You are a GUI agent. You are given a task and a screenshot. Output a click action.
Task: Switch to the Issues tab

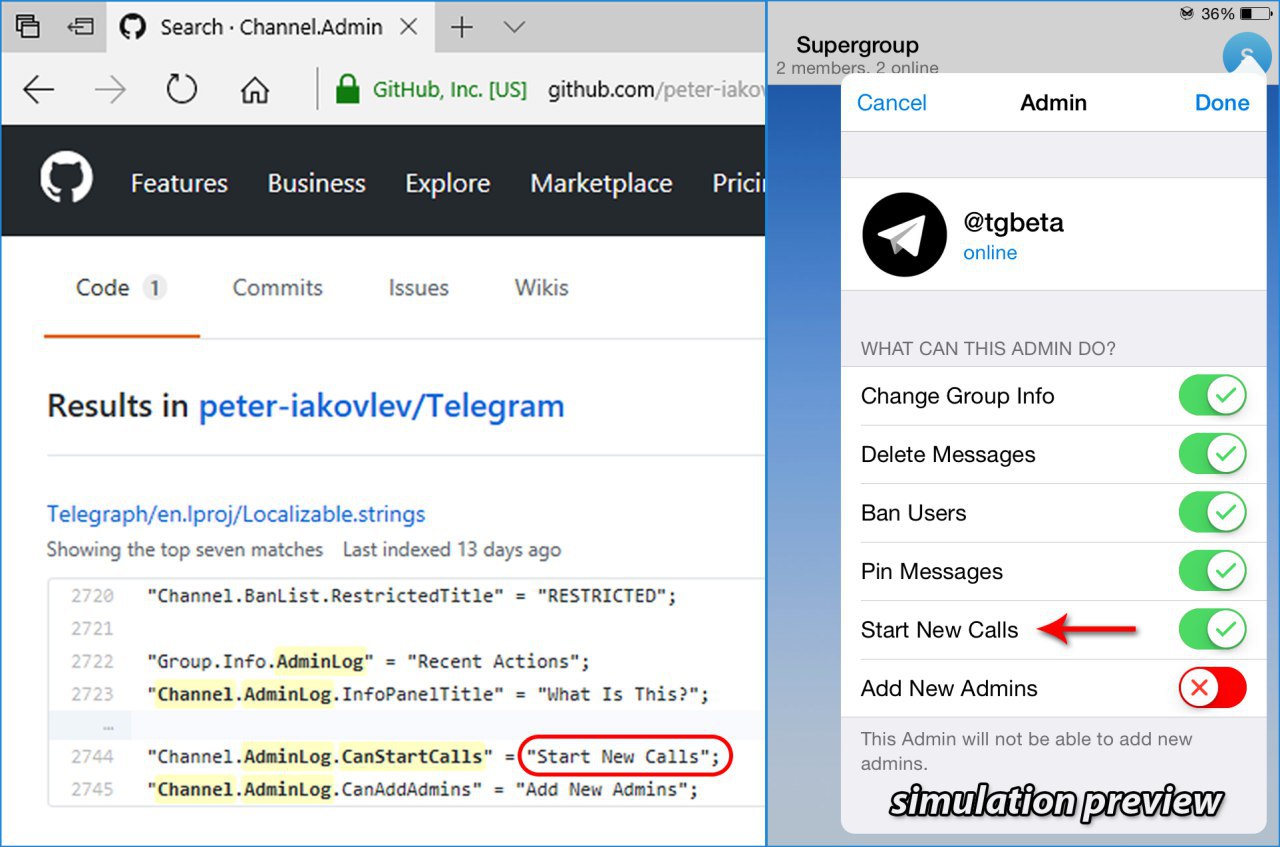(x=418, y=288)
